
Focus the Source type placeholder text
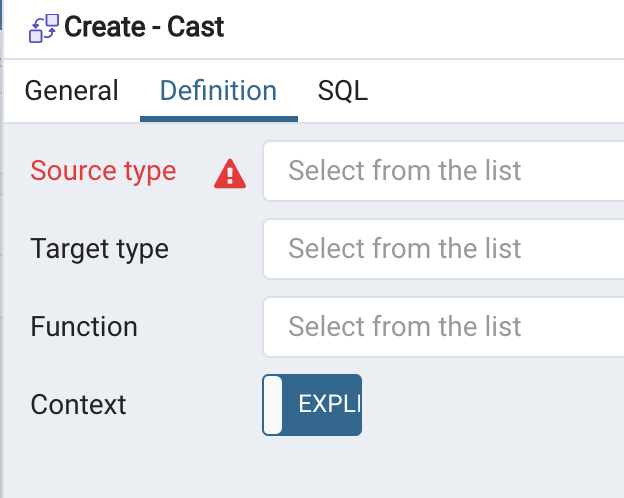pyautogui.click(x=405, y=171)
